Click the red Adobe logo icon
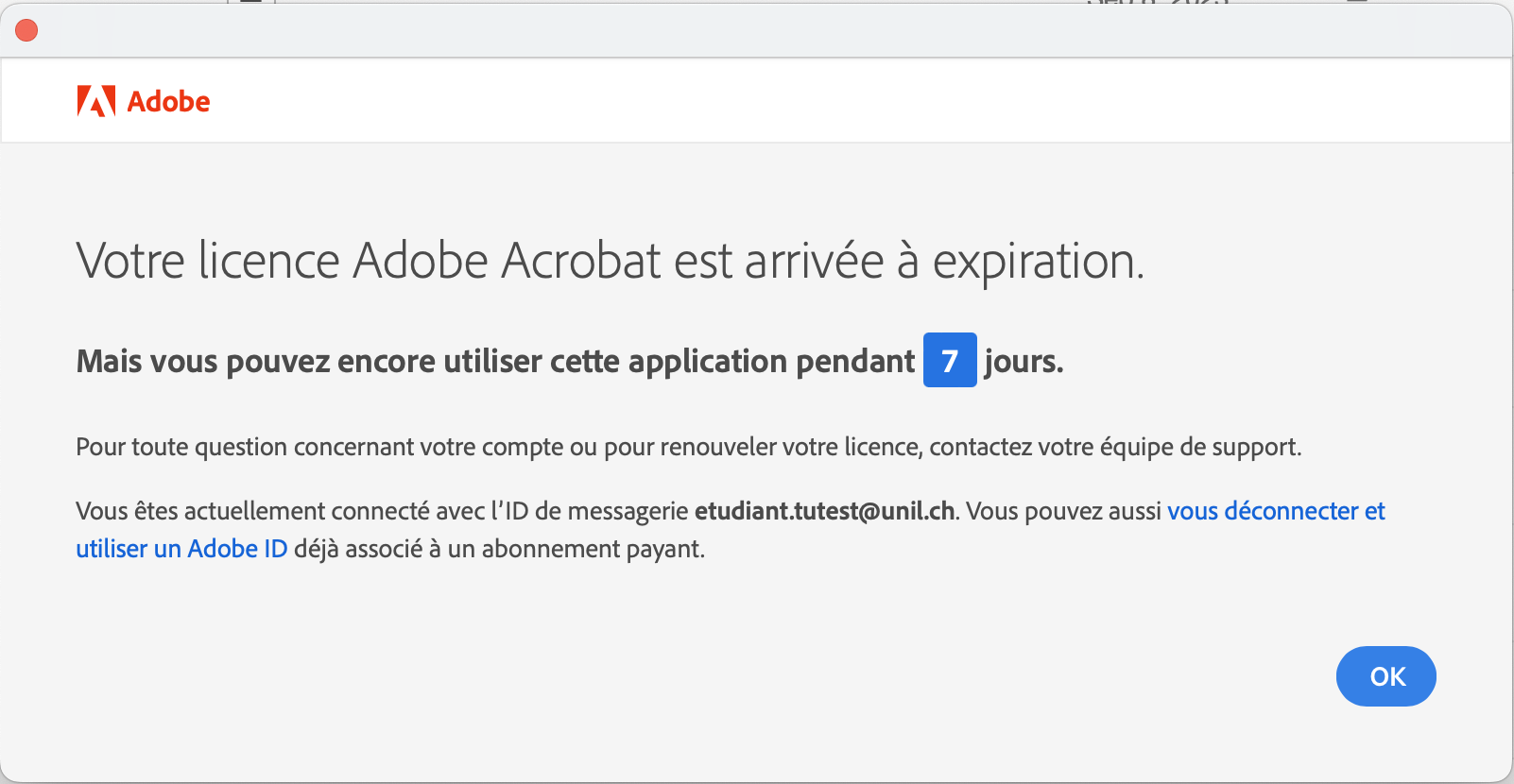The height and width of the screenshot is (784, 1514). pos(95,101)
